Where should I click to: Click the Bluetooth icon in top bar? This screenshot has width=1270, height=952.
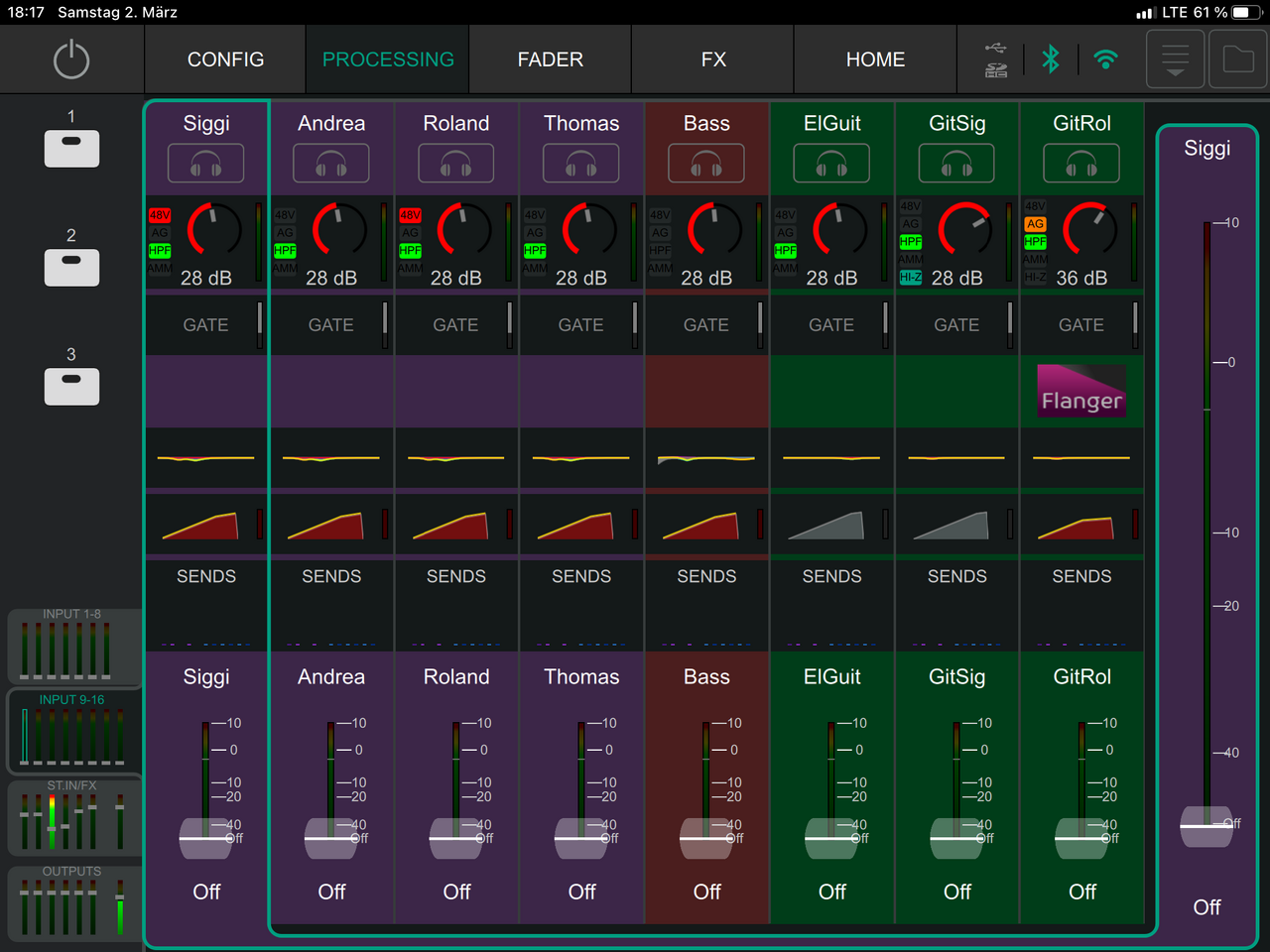click(x=1051, y=59)
